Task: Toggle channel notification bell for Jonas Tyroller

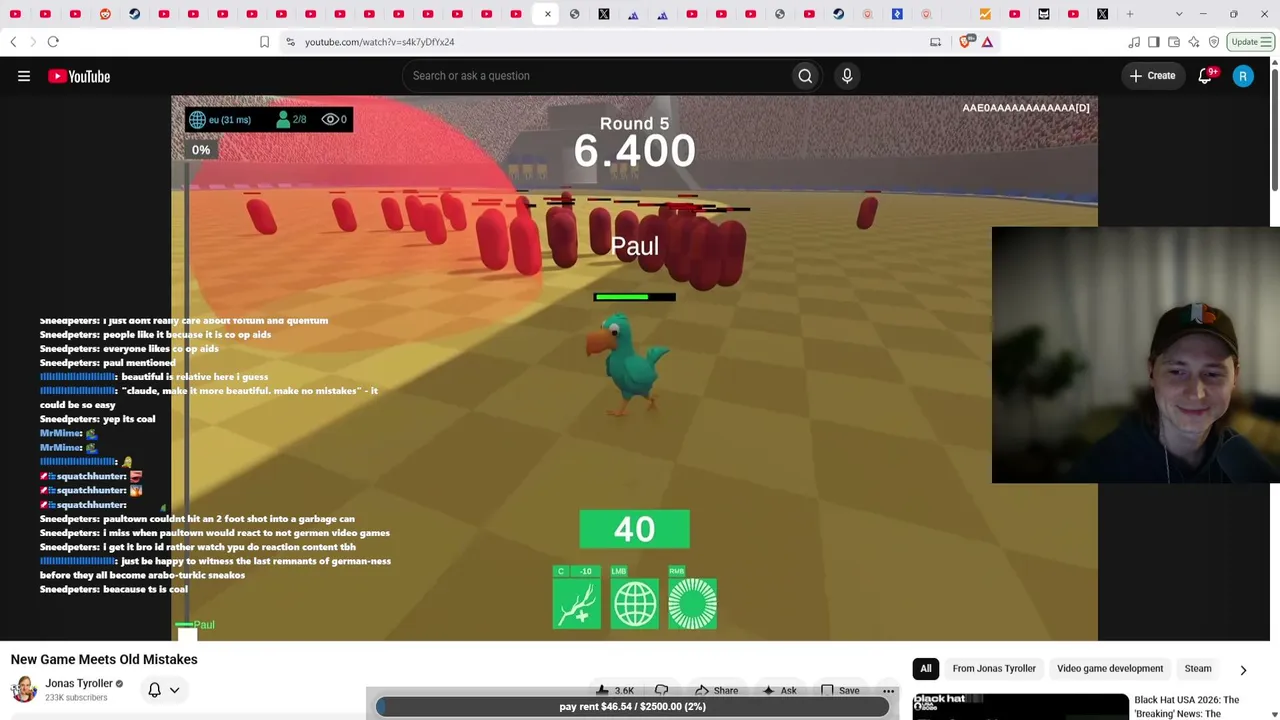Action: pos(155,690)
